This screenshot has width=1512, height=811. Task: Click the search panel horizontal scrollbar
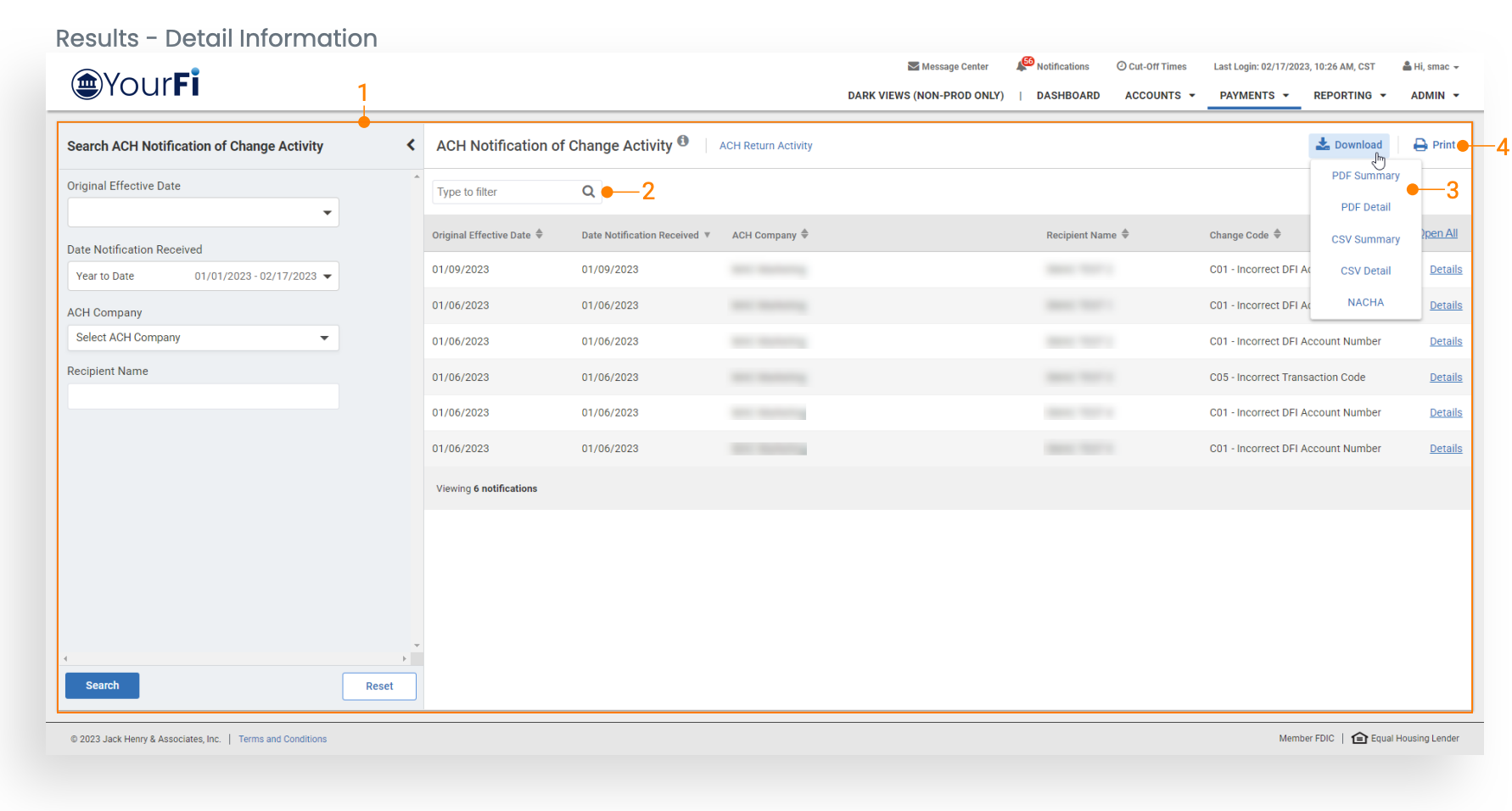point(234,658)
